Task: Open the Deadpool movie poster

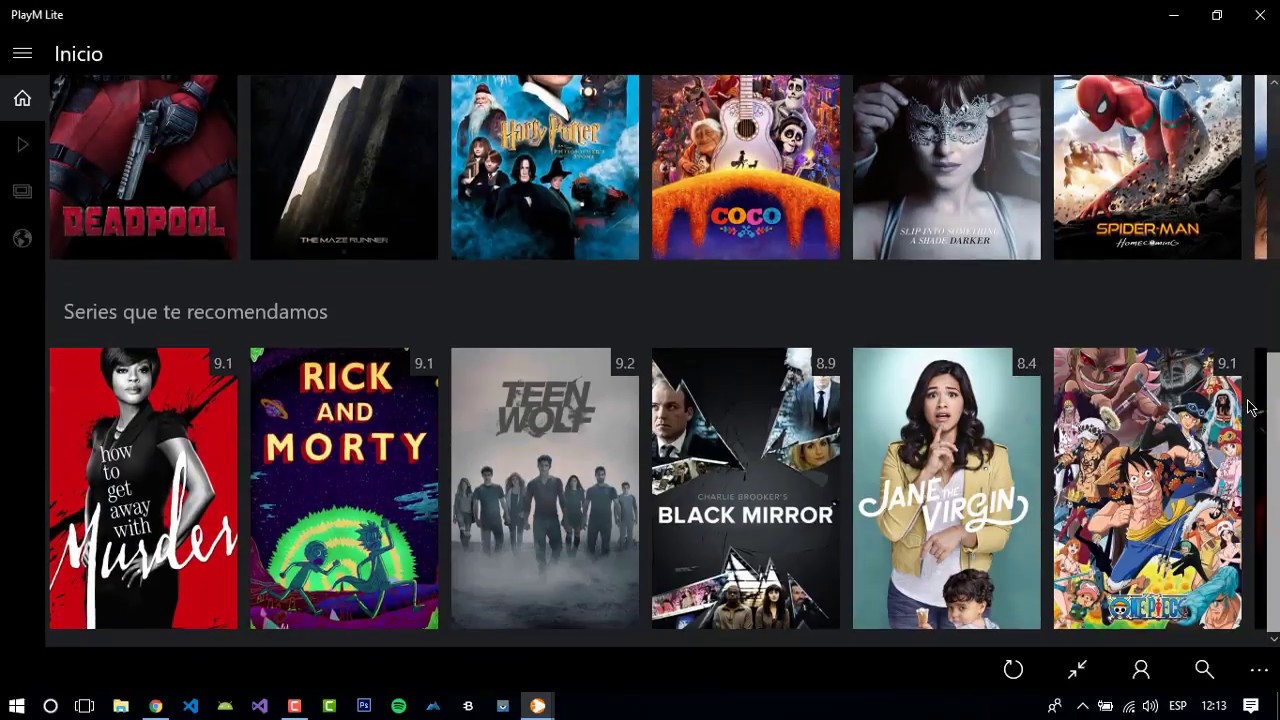Action: point(144,167)
